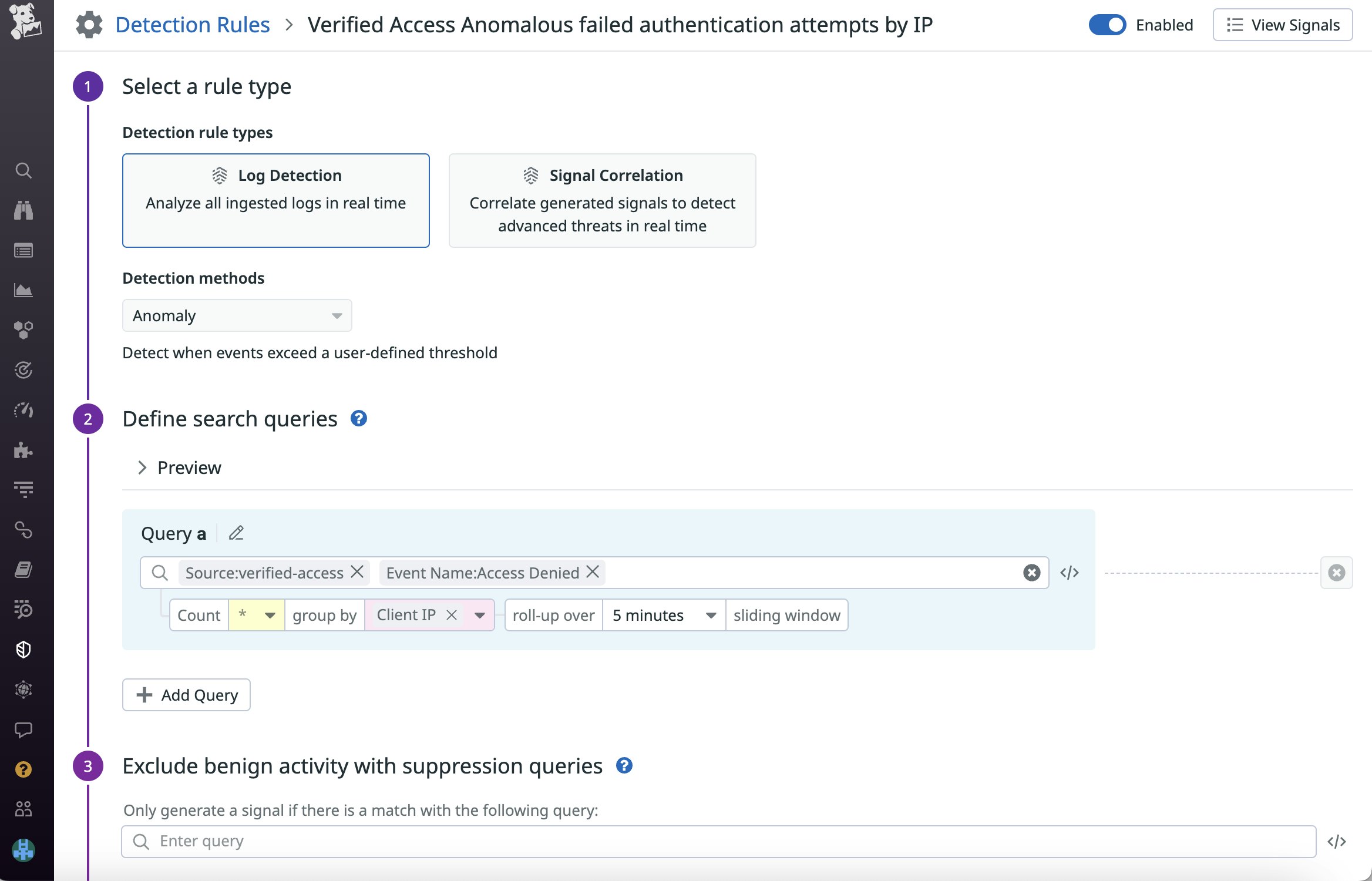The width and height of the screenshot is (1372, 881).
Task: Click the settings gear beside Detection Rules
Action: 89,24
